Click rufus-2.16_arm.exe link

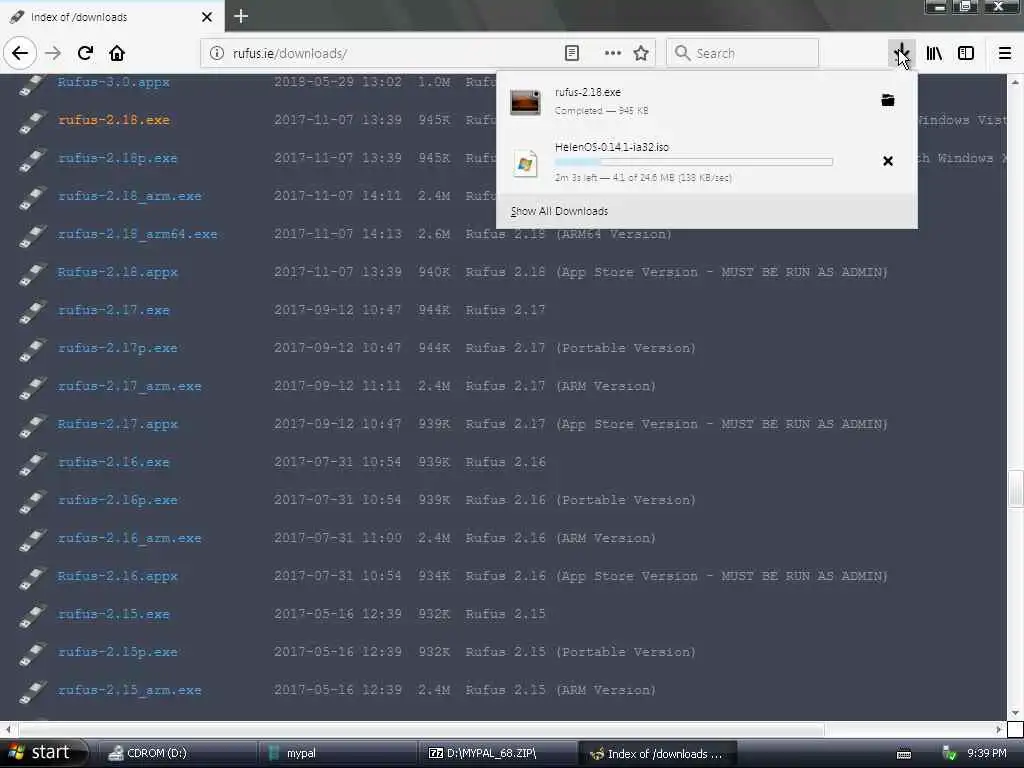pyautogui.click(x=129, y=538)
